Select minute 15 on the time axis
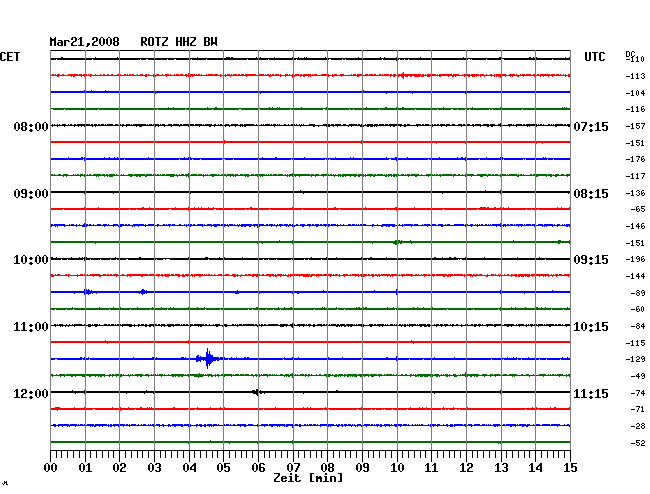The width and height of the screenshot is (650, 494). pyautogui.click(x=570, y=468)
